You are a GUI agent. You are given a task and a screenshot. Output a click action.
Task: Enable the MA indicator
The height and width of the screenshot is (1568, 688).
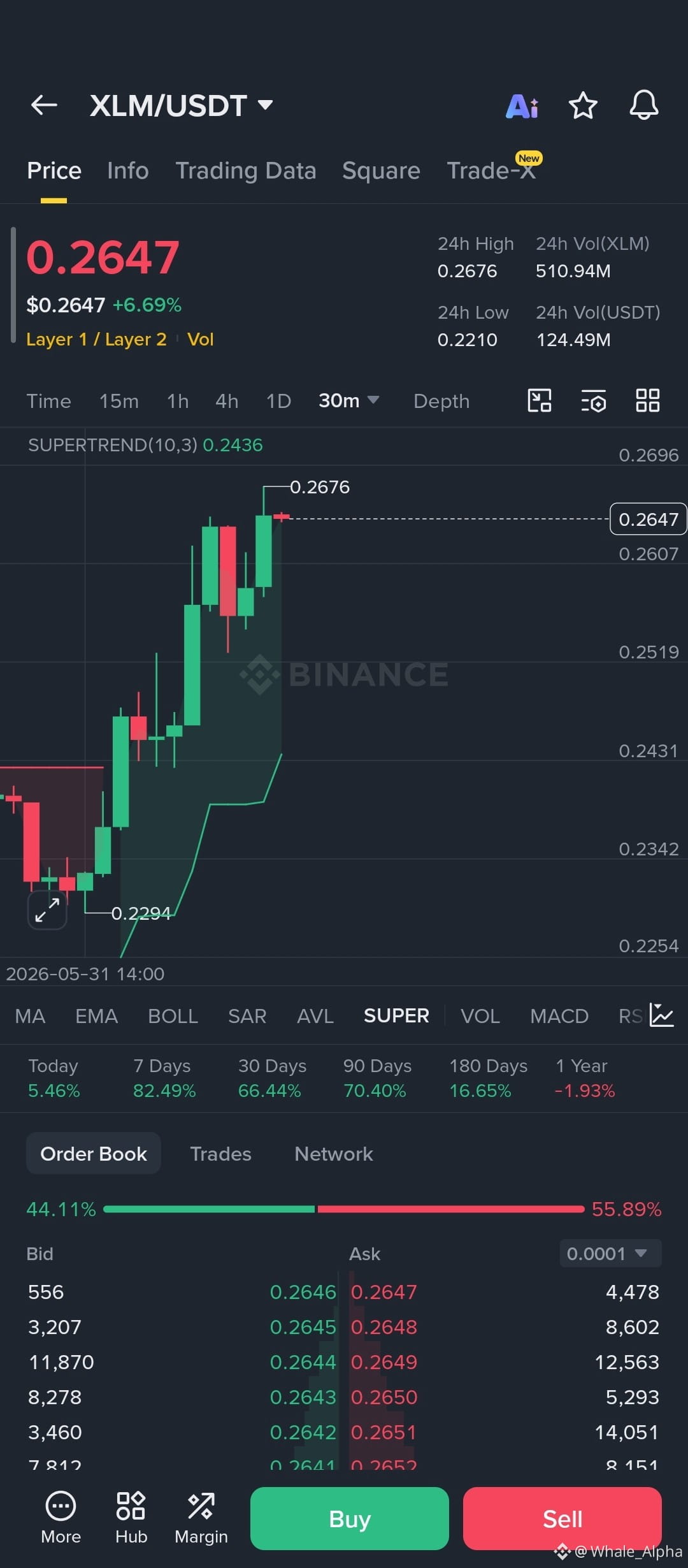click(x=30, y=1015)
